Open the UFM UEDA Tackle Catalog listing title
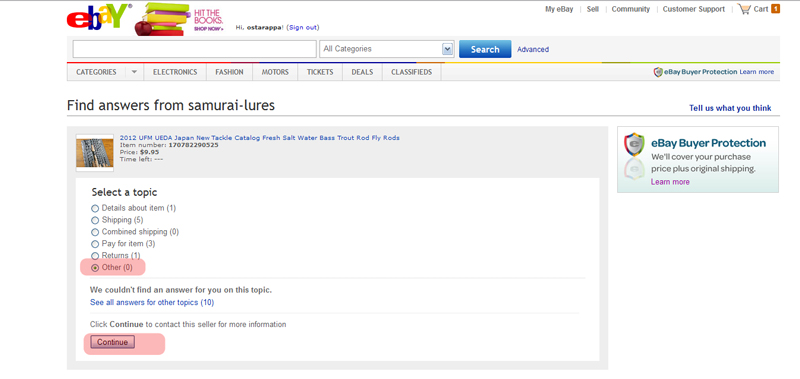Screen dimensions: 800x379 [260, 138]
